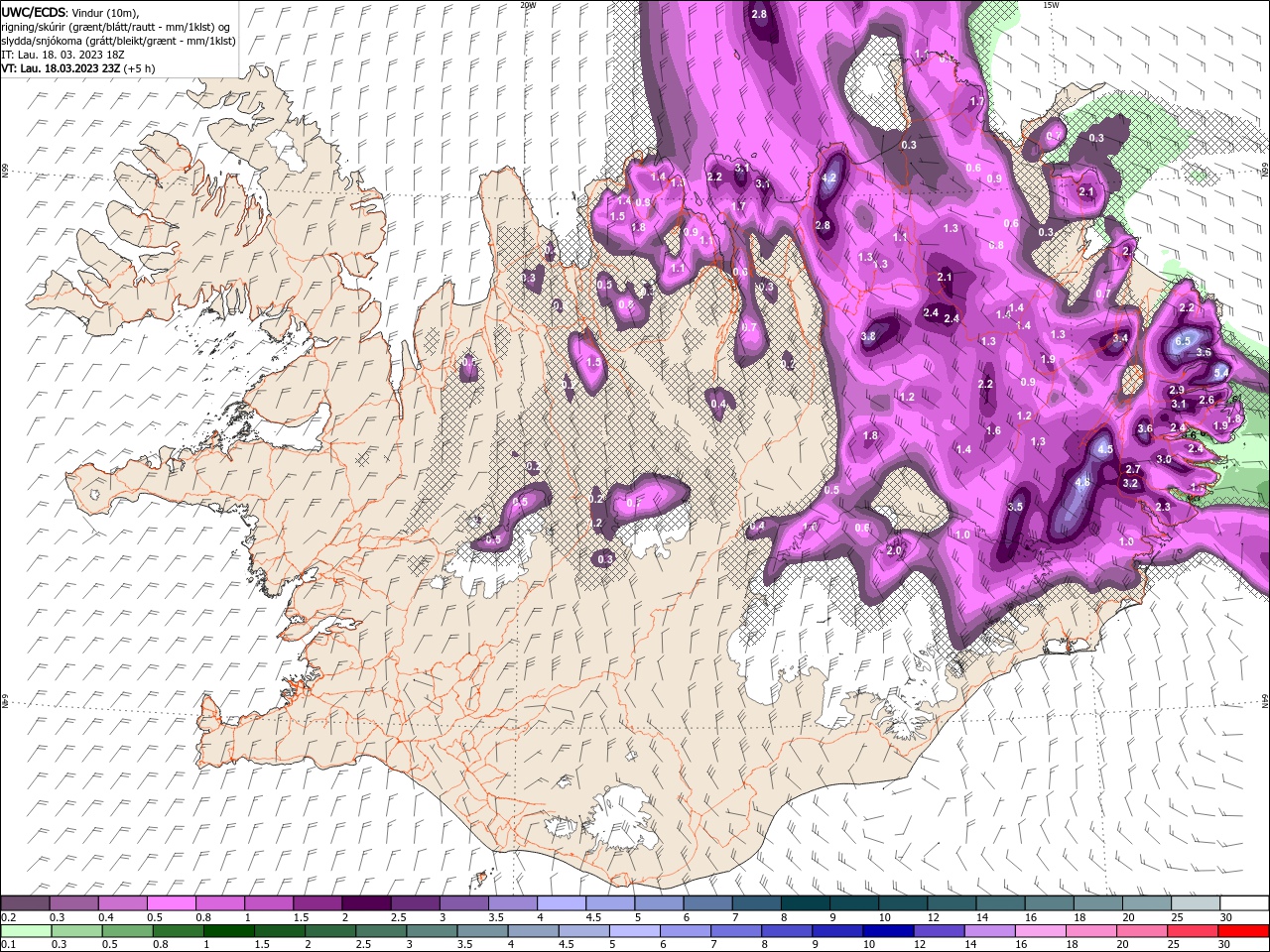Image resolution: width=1270 pixels, height=952 pixels.
Task: Click the 'slydda/snjókoma' legend description line
Action: pyautogui.click(x=119, y=41)
